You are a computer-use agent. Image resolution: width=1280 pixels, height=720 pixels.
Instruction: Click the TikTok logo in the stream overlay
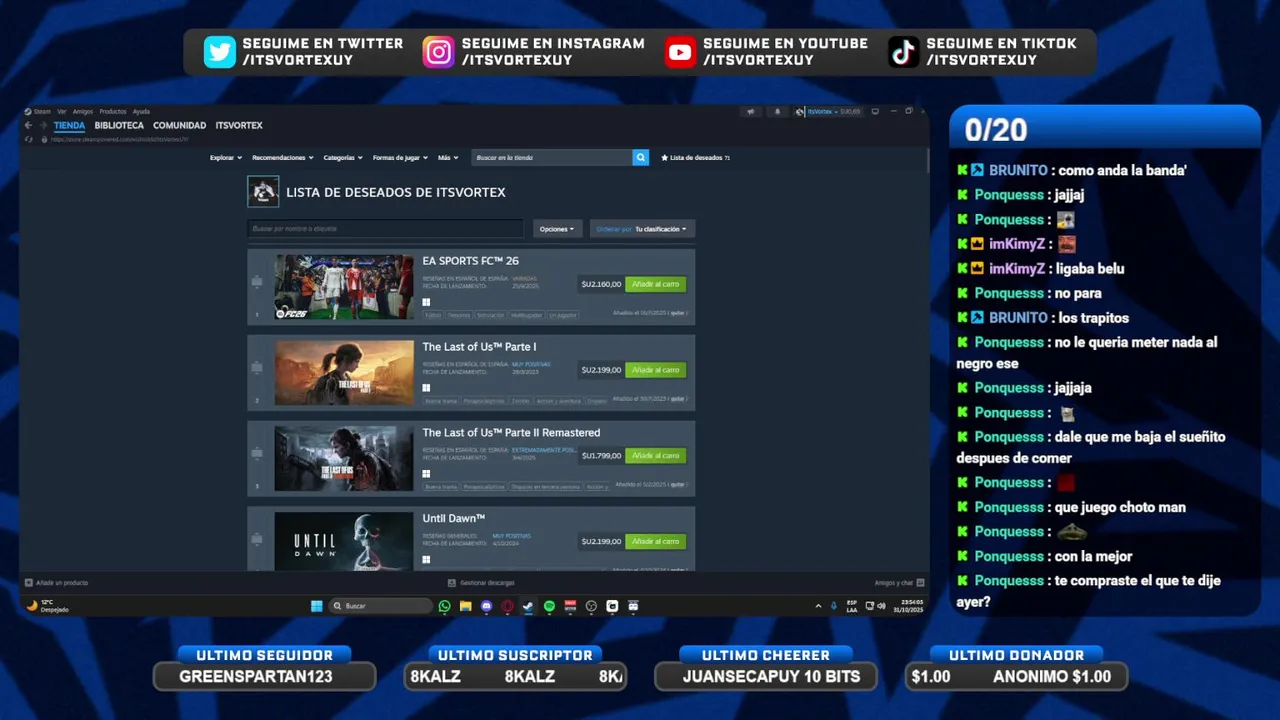[904, 51]
